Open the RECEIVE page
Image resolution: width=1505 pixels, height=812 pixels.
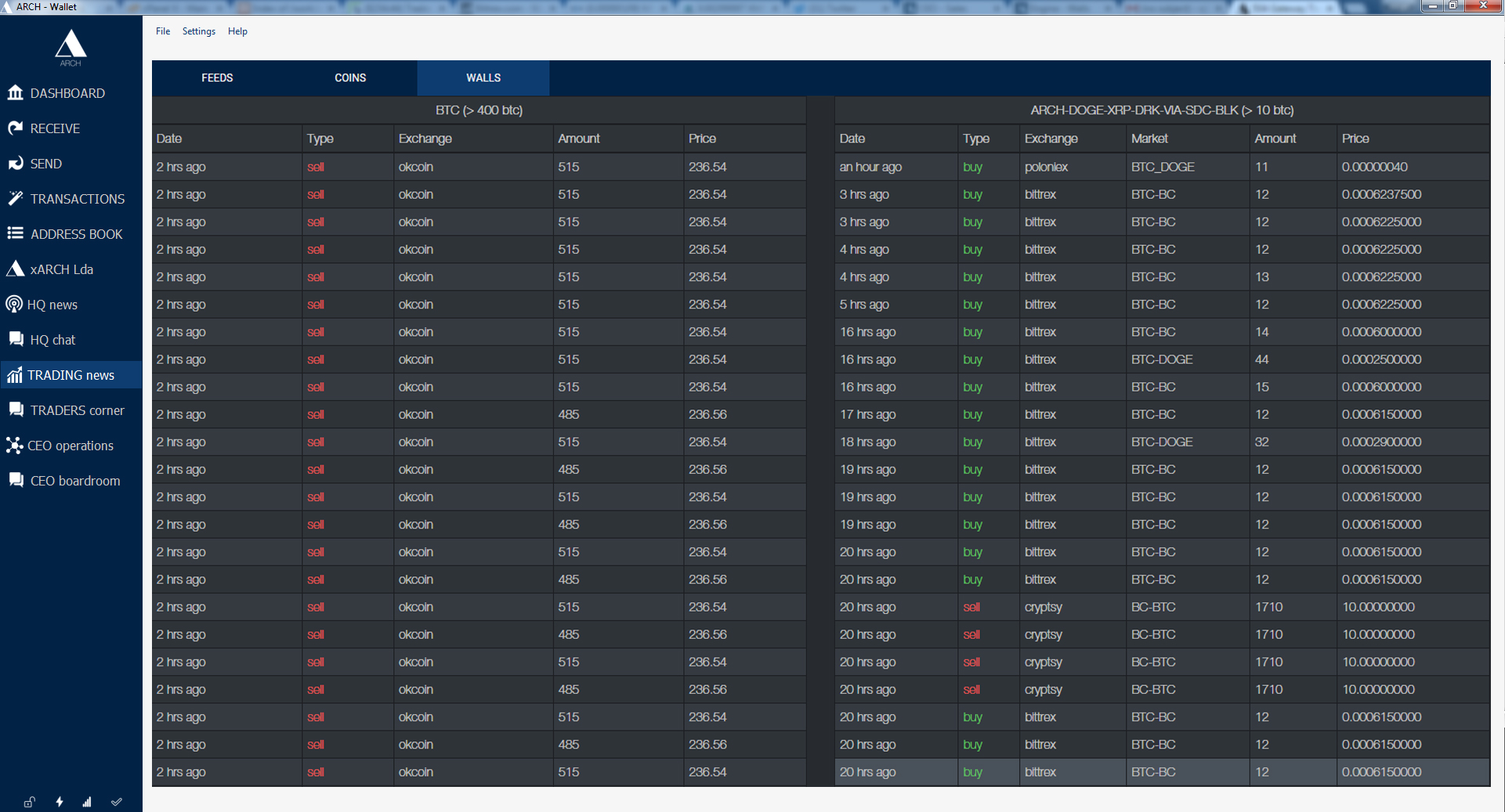(x=55, y=128)
